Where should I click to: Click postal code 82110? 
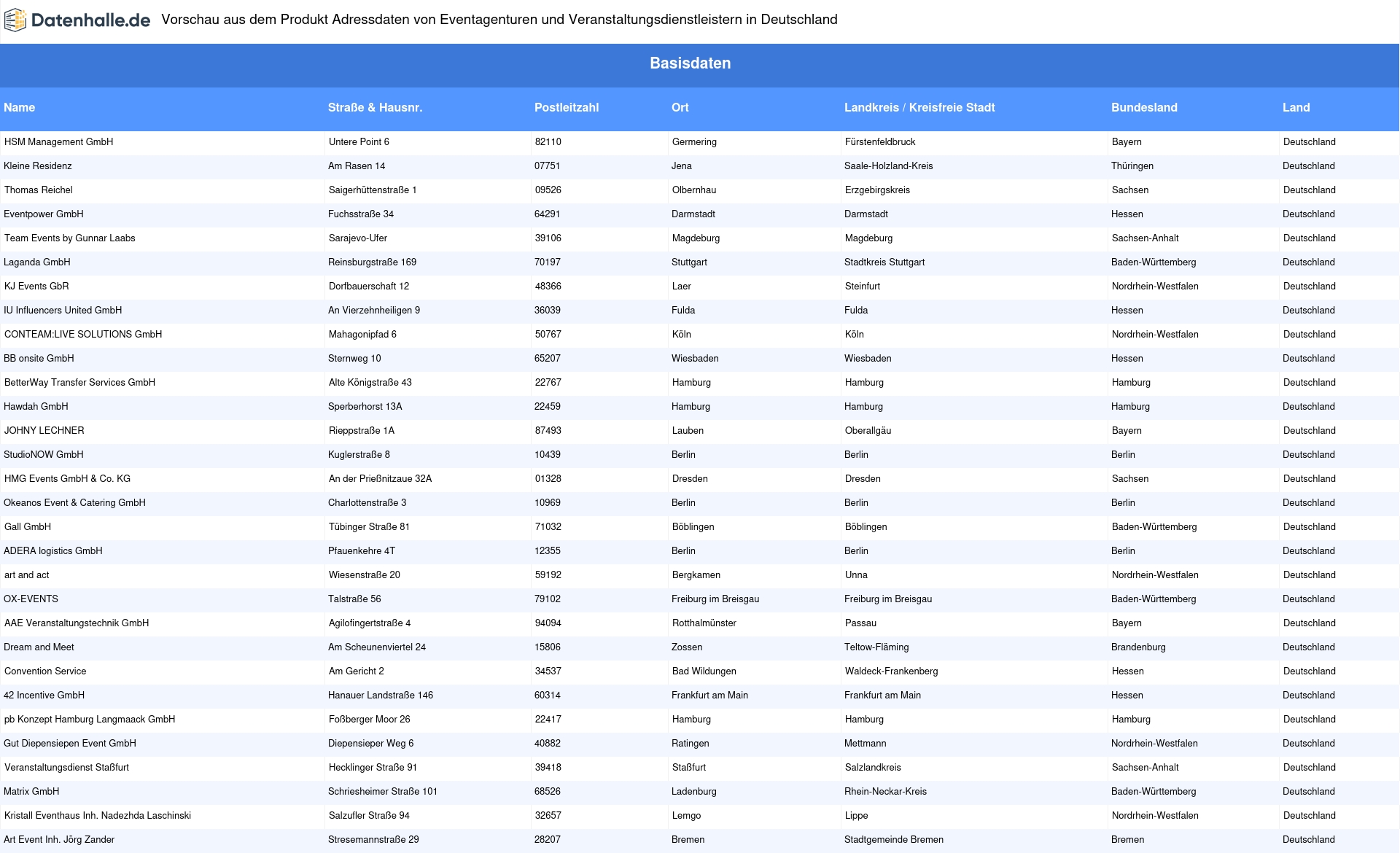click(x=548, y=142)
